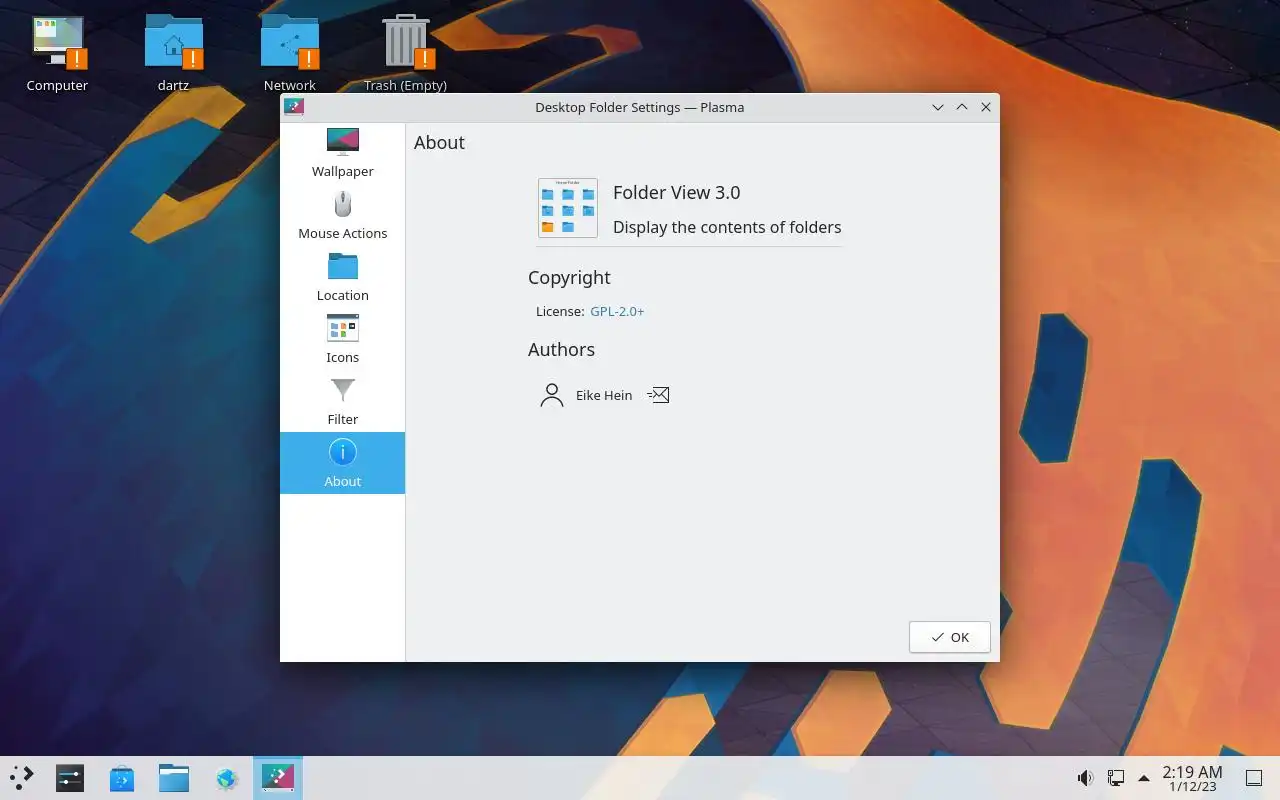Open the Dolphin file manager from taskbar
This screenshot has height=800, width=1280.
pos(174,777)
